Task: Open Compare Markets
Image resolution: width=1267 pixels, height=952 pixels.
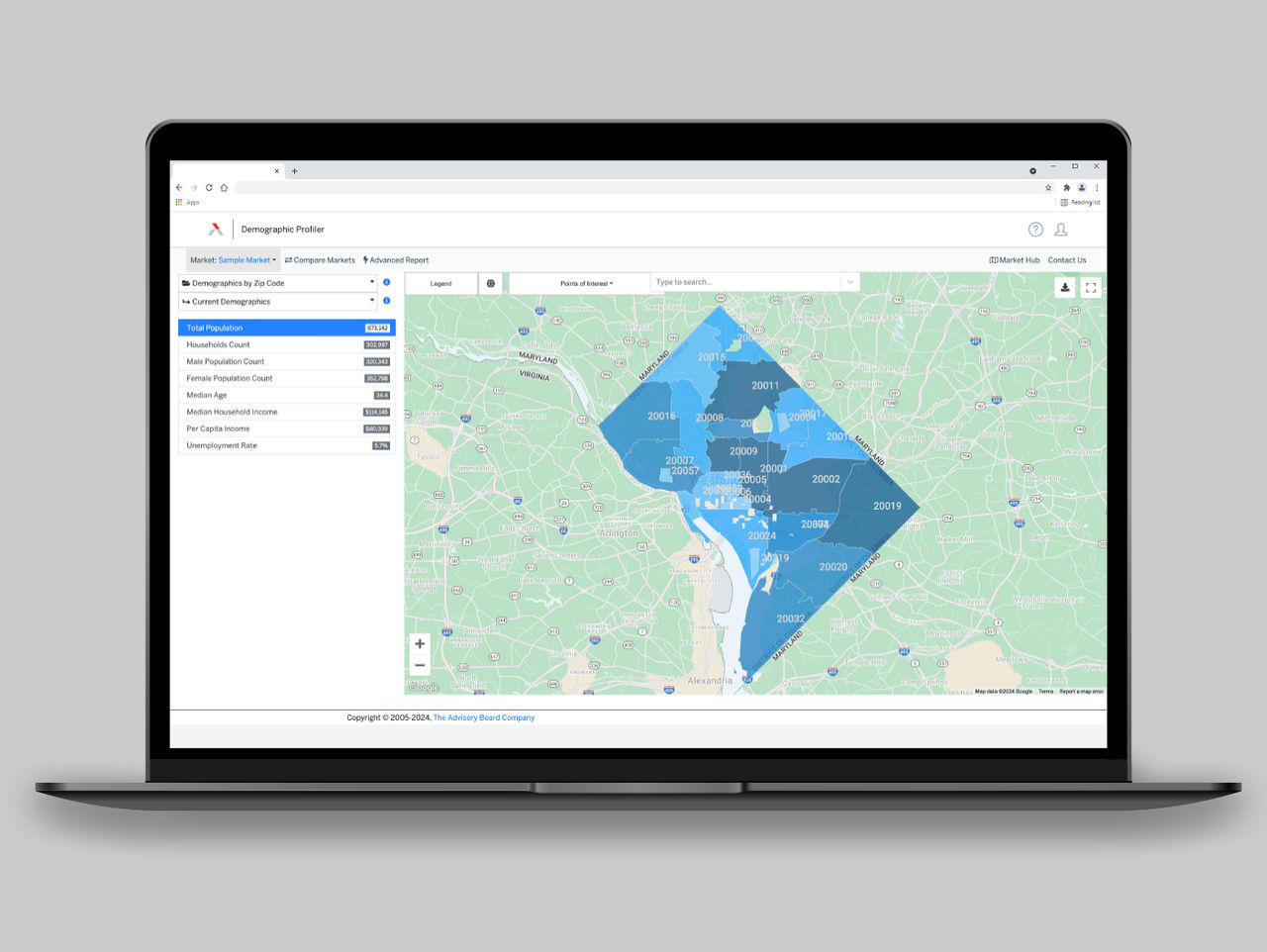Action: (320, 260)
